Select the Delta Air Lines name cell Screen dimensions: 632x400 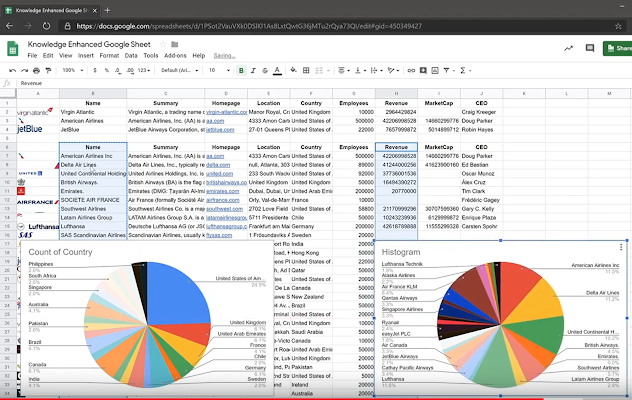(x=93, y=165)
